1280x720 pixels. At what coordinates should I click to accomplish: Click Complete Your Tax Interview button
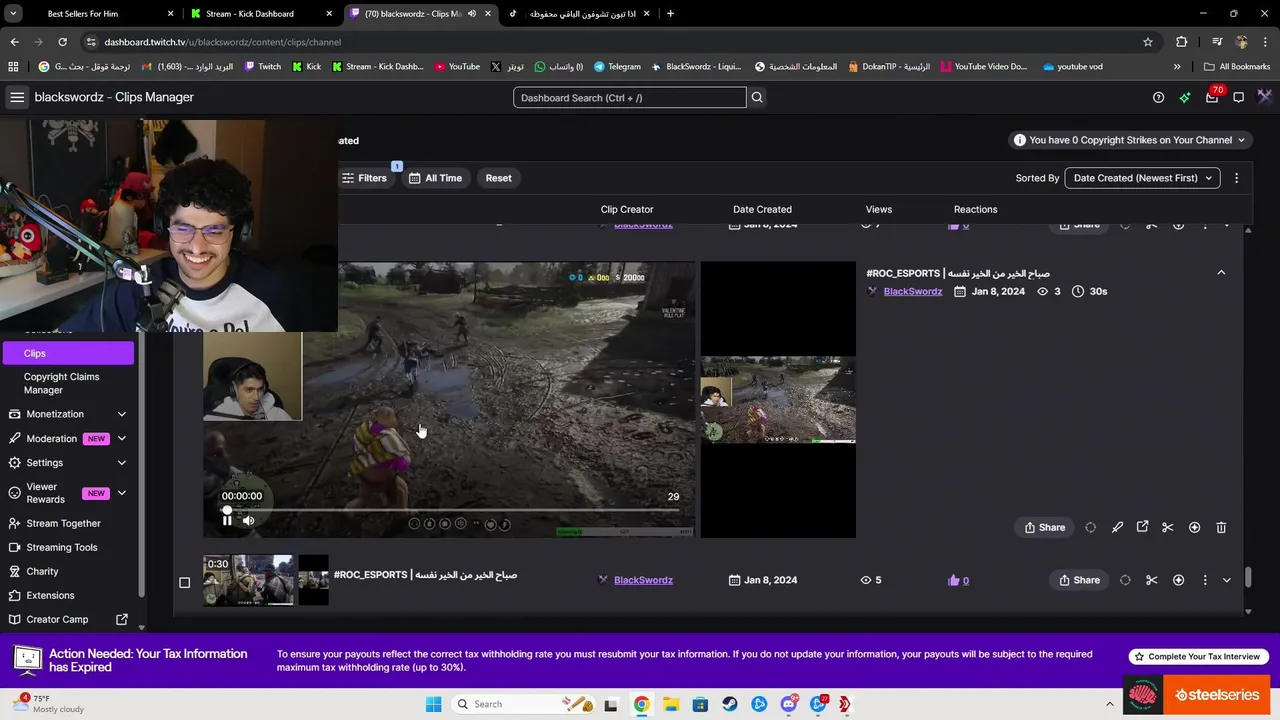pyautogui.click(x=1198, y=657)
